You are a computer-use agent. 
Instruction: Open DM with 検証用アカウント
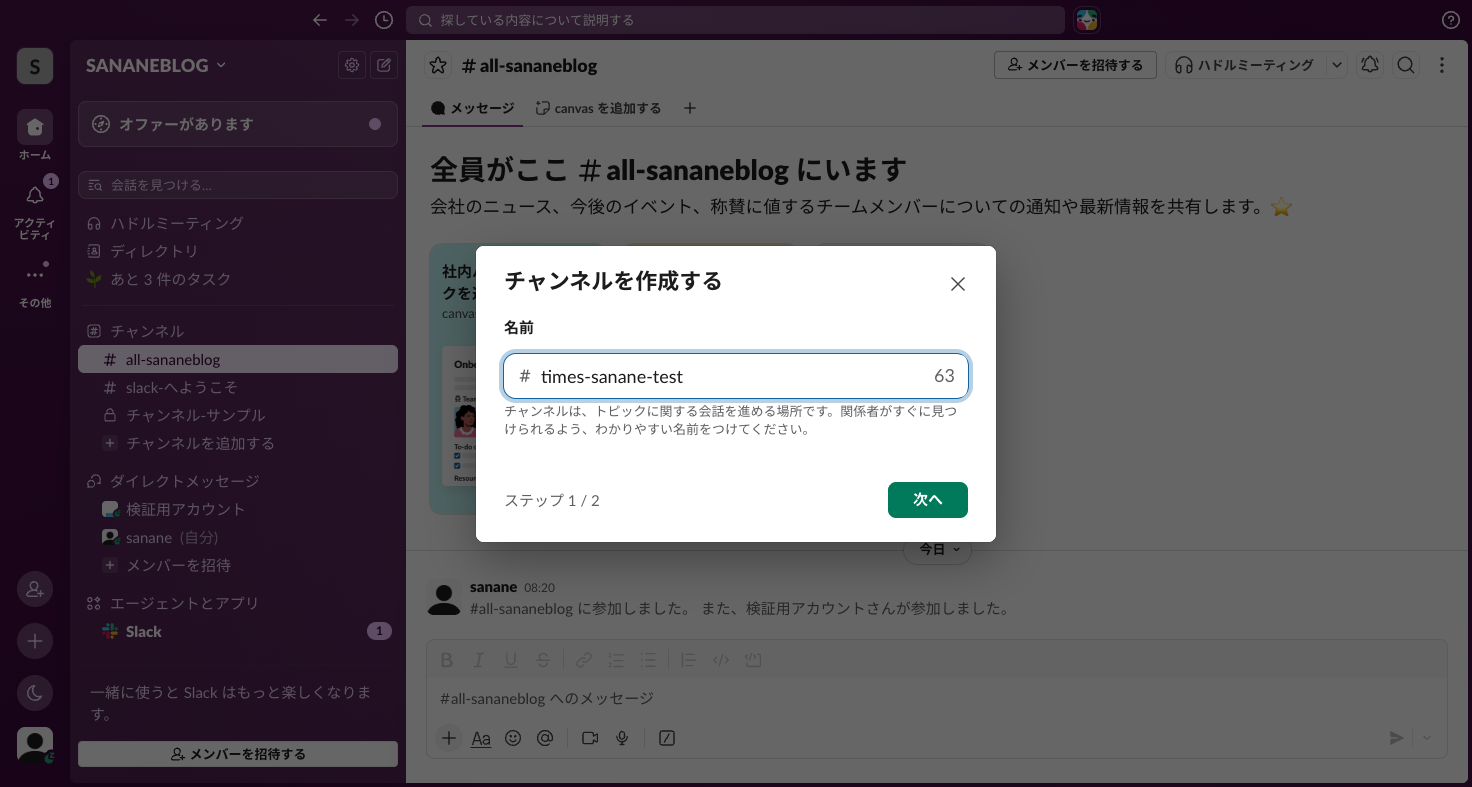[238, 509]
